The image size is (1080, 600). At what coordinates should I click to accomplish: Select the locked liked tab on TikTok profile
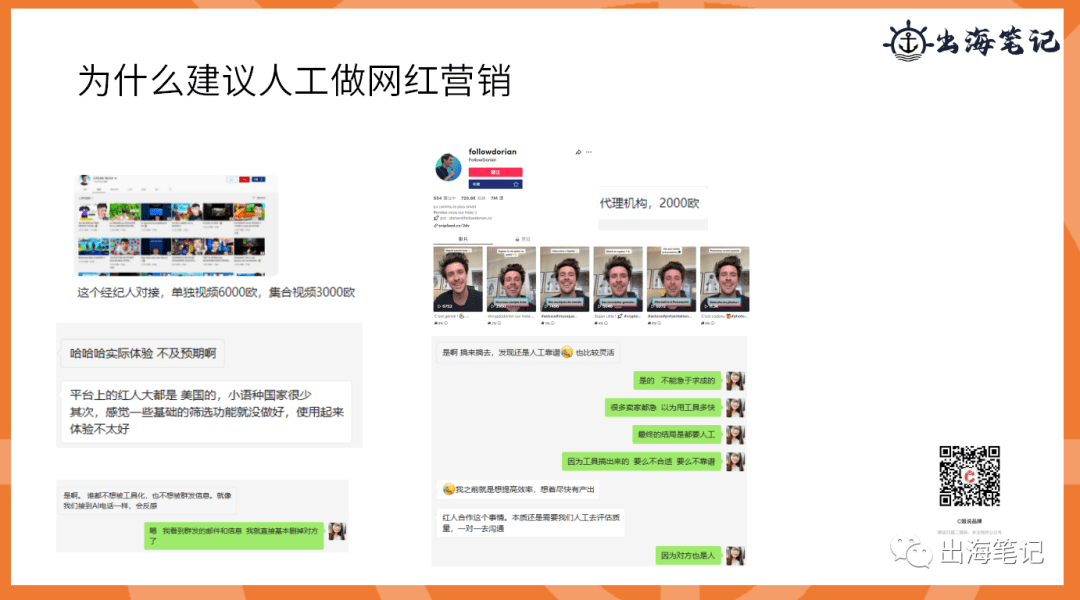(x=522, y=239)
